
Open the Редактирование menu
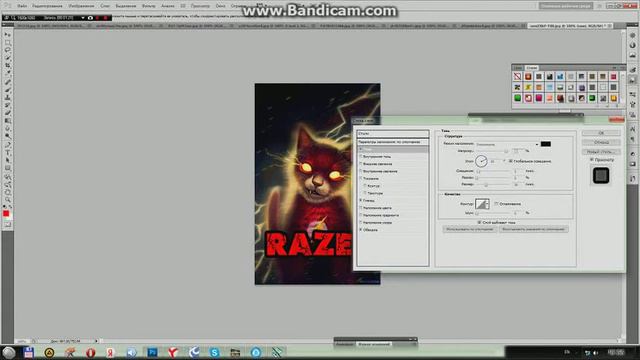(x=47, y=6)
